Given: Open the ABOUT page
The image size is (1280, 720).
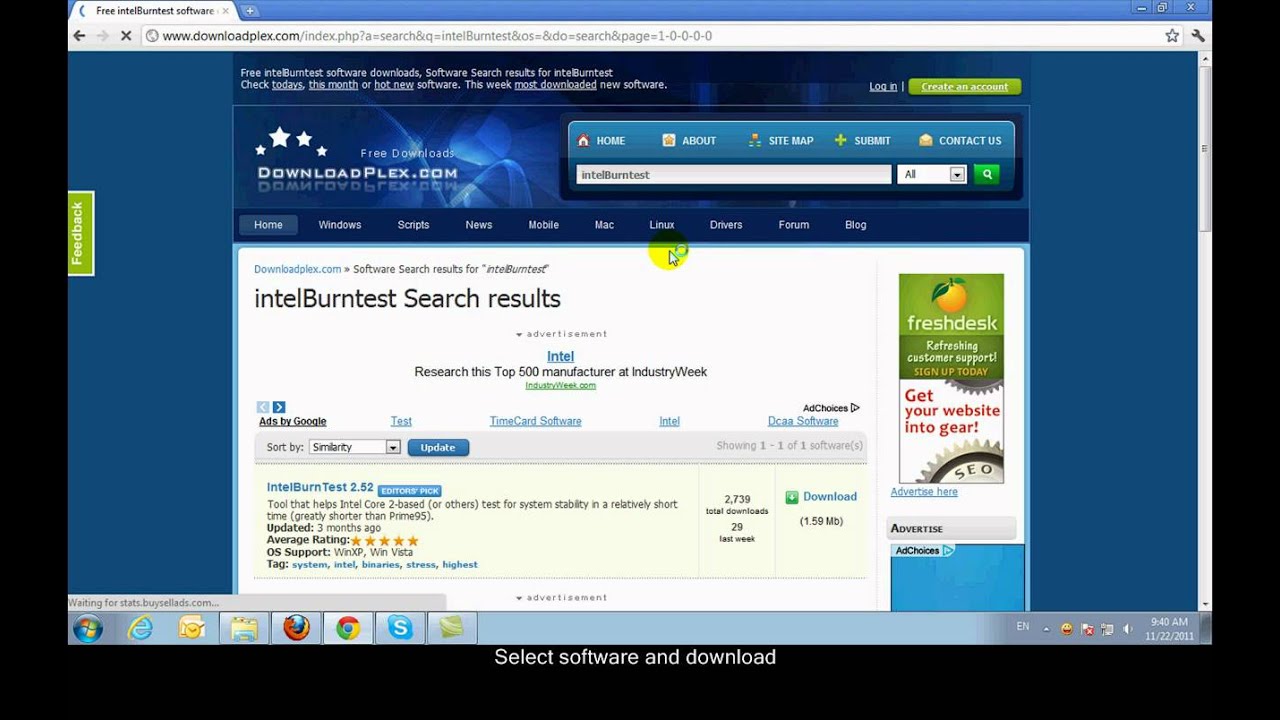Looking at the screenshot, I should (689, 141).
